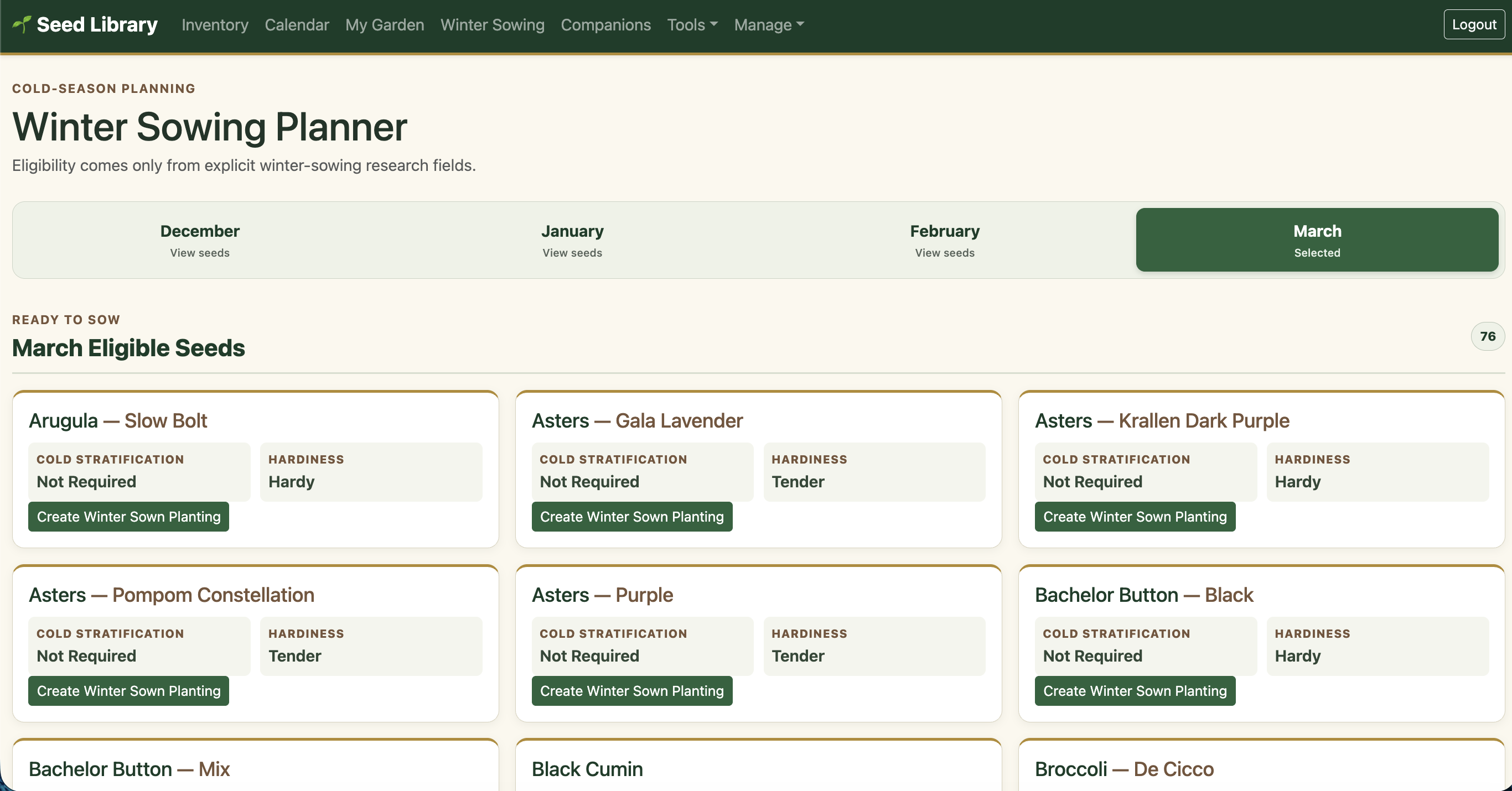1512x791 pixels.
Task: Click the Black Cumin card title
Action: coord(588,770)
